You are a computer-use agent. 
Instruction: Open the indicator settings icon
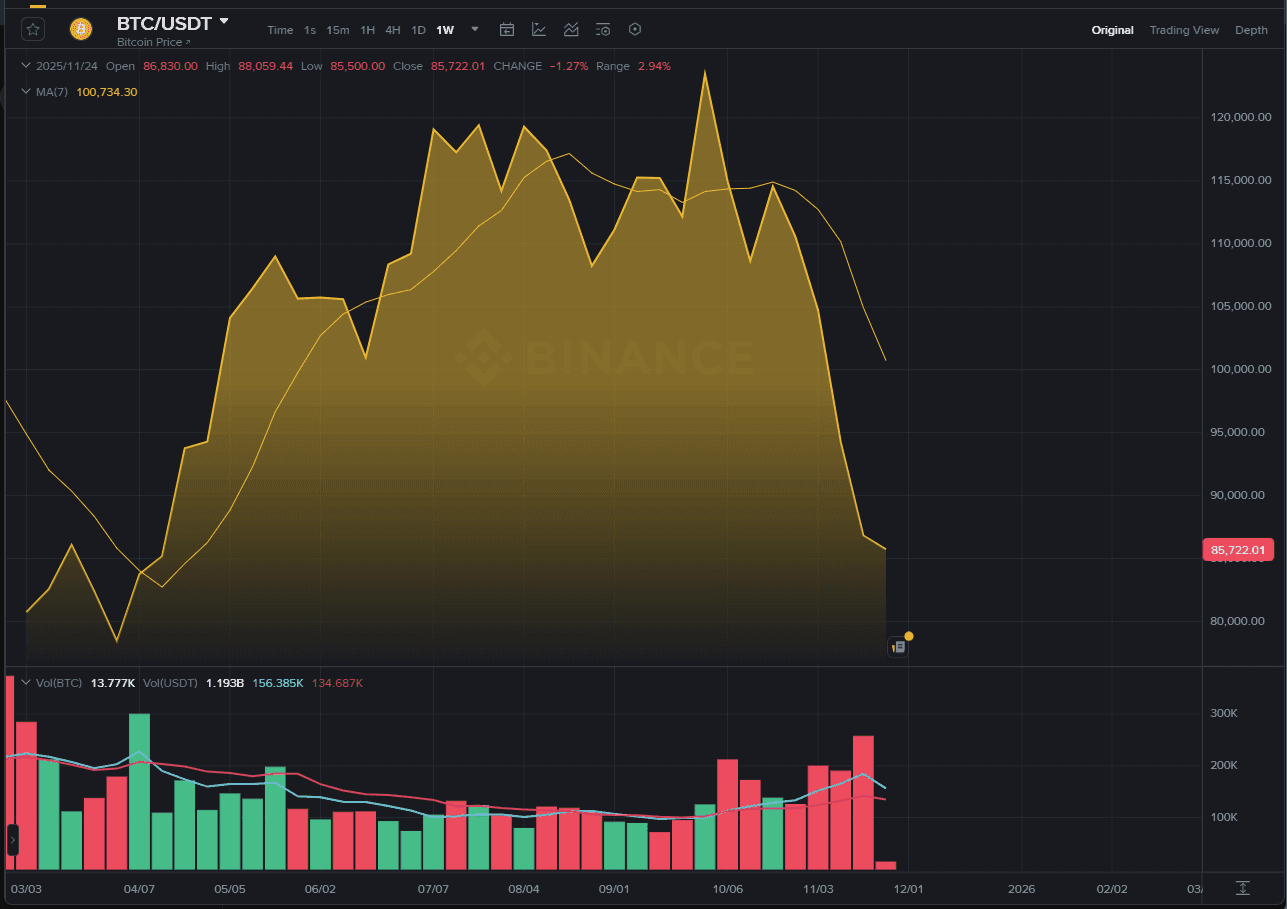[603, 29]
